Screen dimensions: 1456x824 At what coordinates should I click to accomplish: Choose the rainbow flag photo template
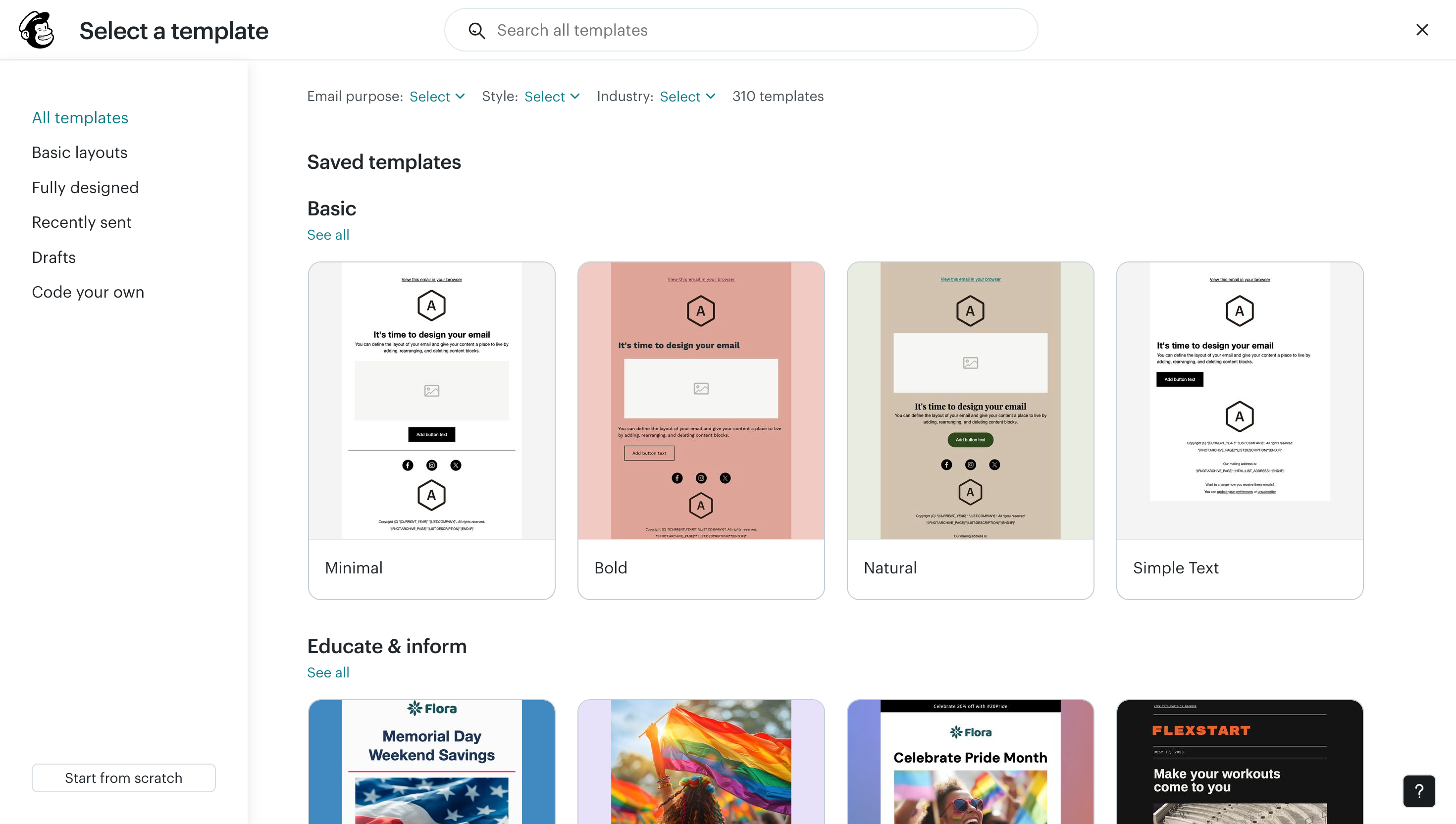tap(701, 762)
